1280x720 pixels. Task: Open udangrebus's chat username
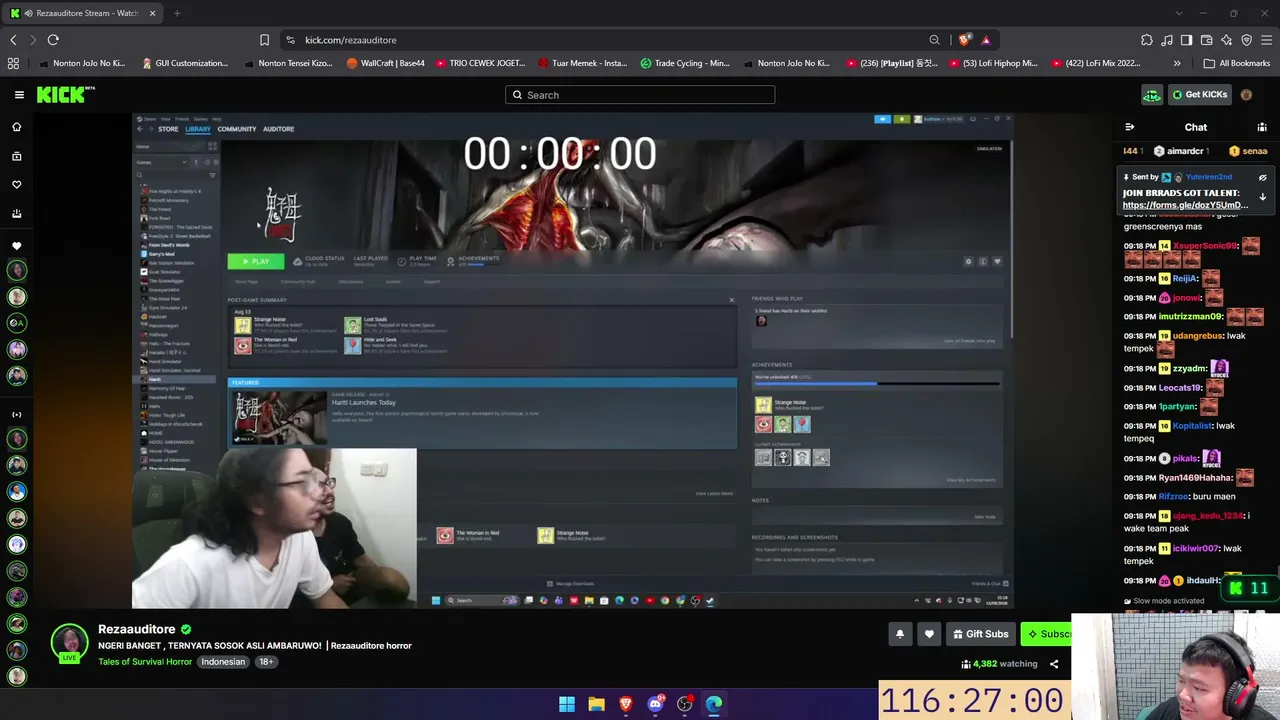1198,336
